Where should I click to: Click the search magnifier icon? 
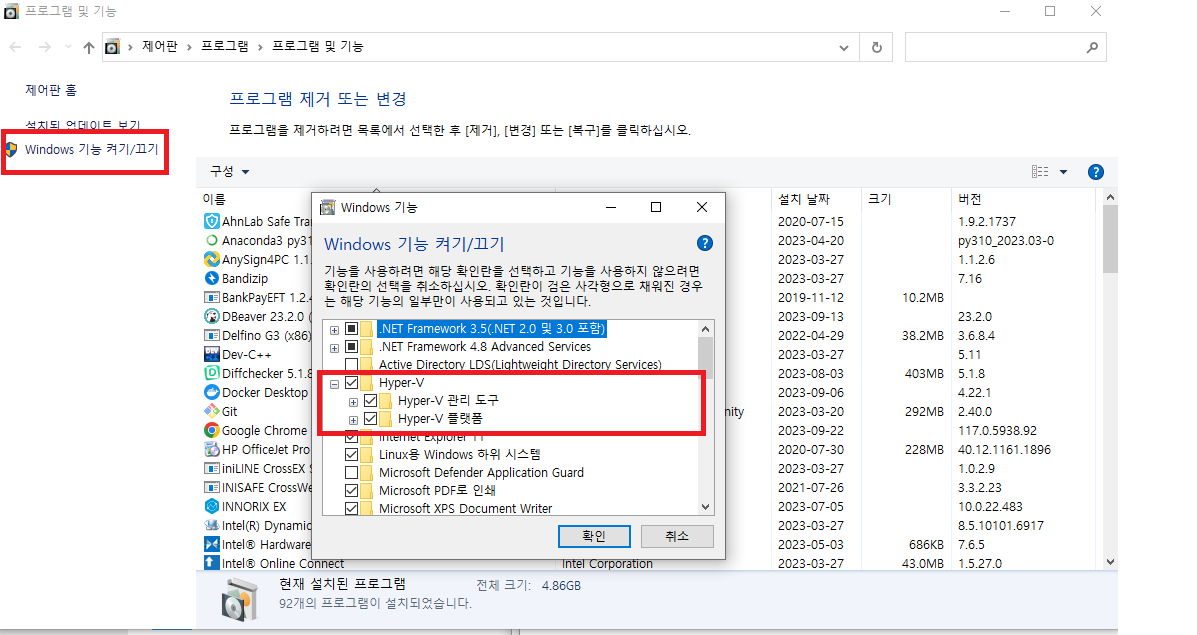(1092, 47)
